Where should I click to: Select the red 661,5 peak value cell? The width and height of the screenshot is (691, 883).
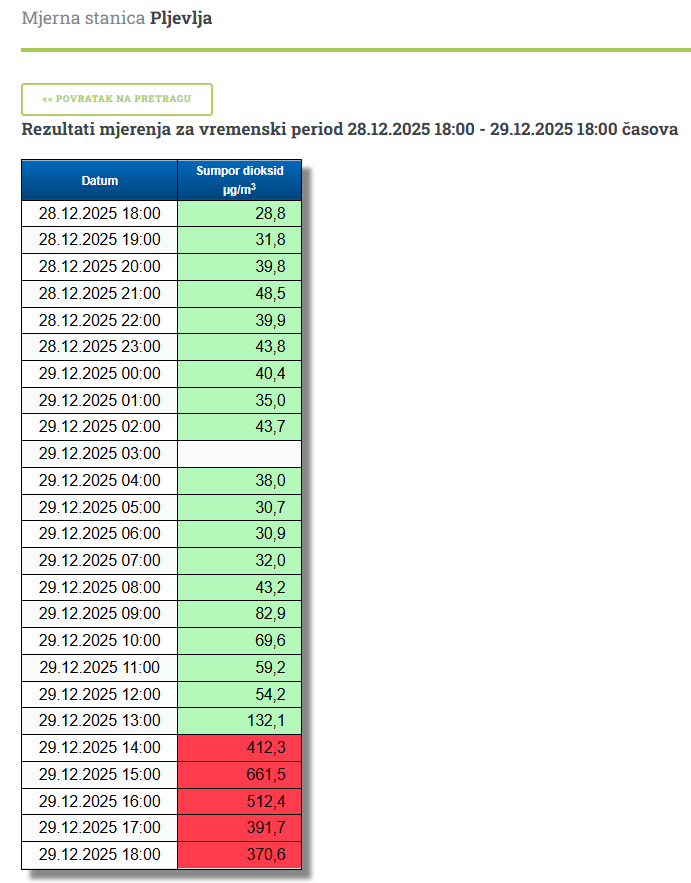(239, 774)
